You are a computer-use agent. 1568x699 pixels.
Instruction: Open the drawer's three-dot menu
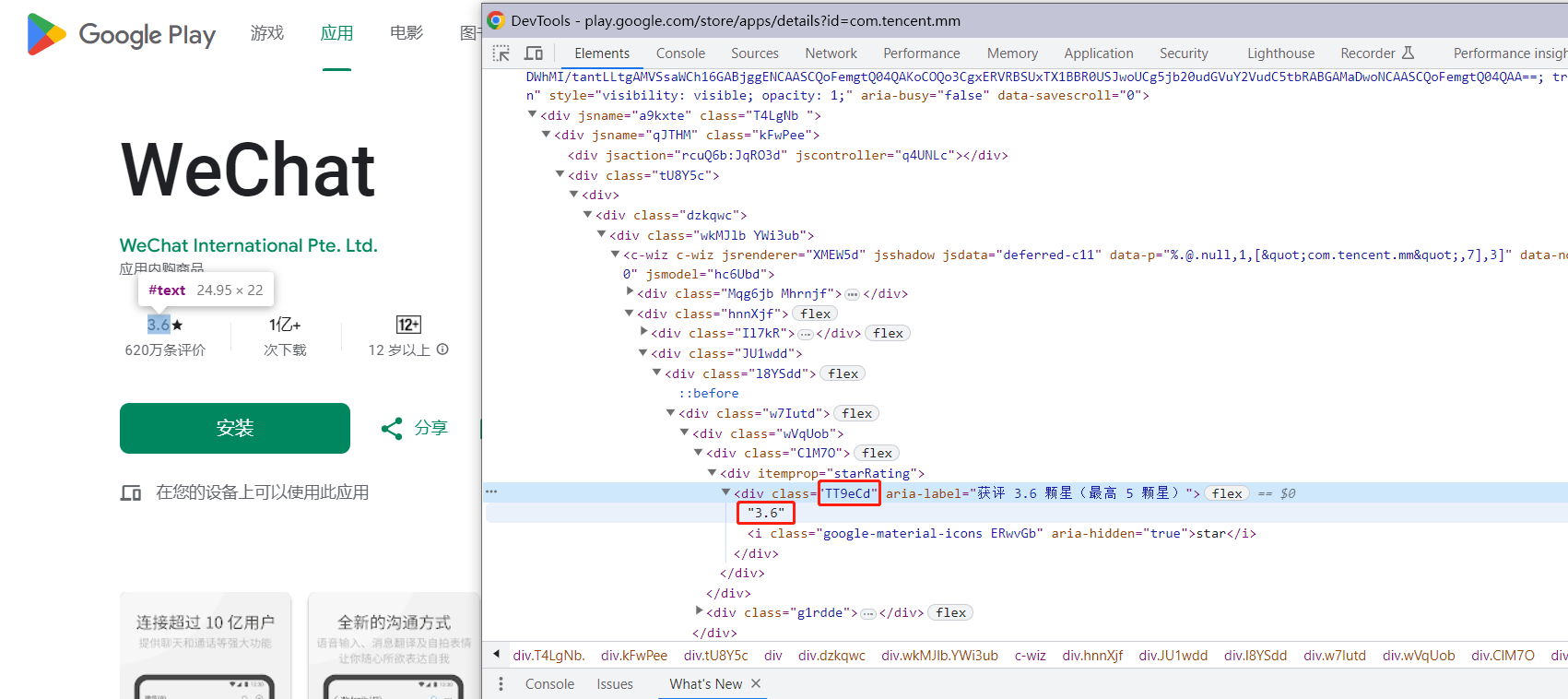click(501, 683)
